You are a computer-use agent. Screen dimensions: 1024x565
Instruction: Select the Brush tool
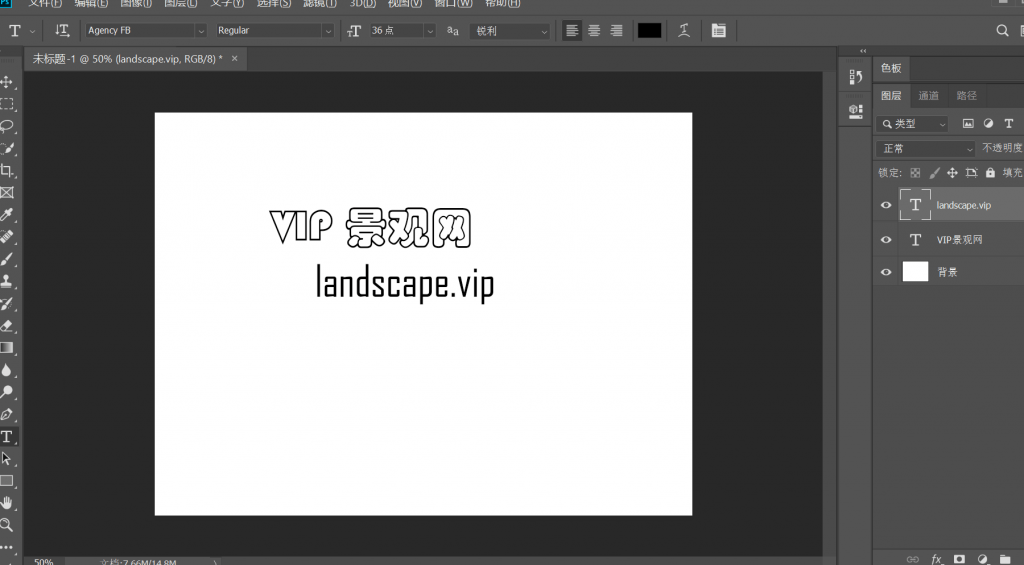(7, 259)
